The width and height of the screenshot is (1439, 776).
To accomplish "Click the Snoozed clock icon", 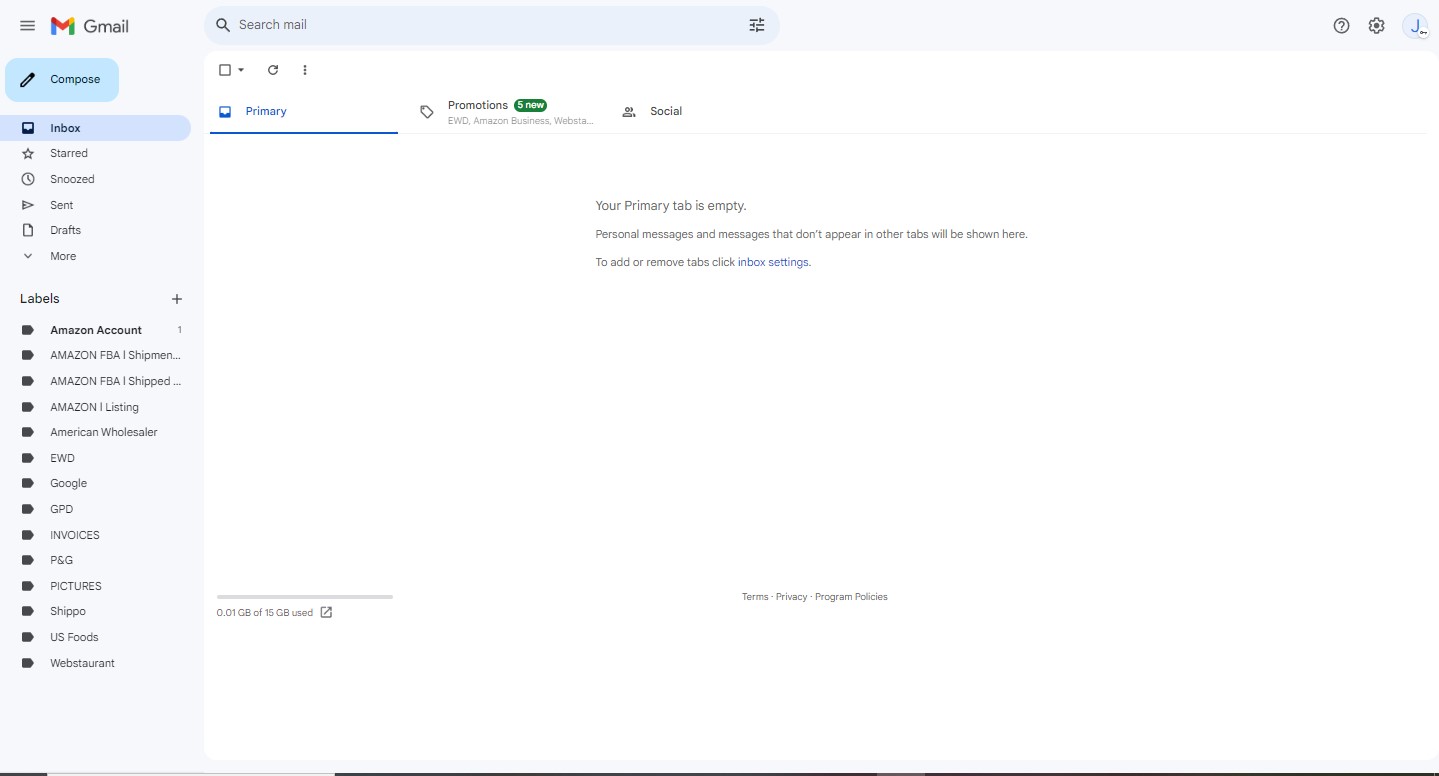I will 28,179.
